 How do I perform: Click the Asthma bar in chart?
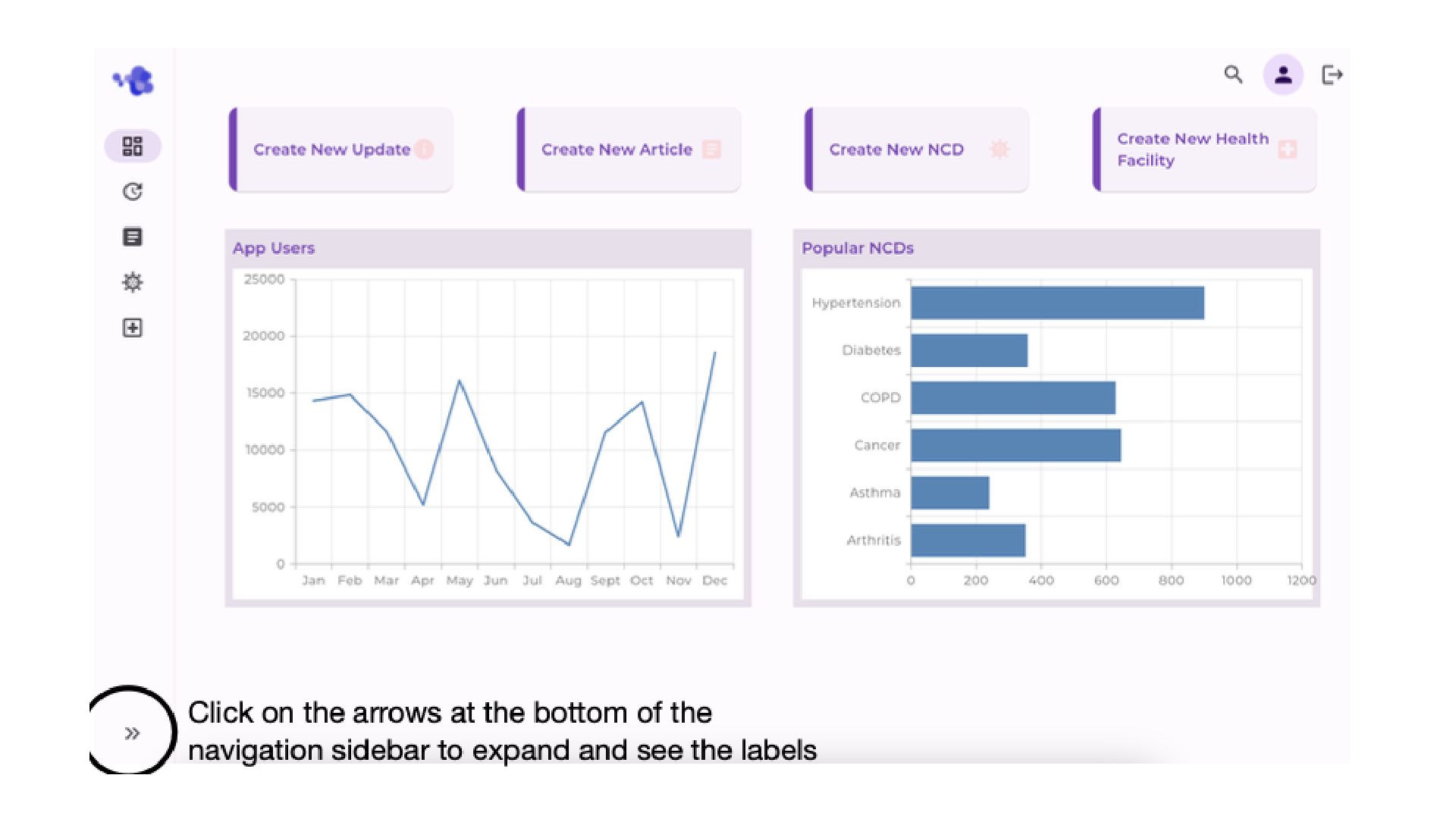[x=949, y=493]
